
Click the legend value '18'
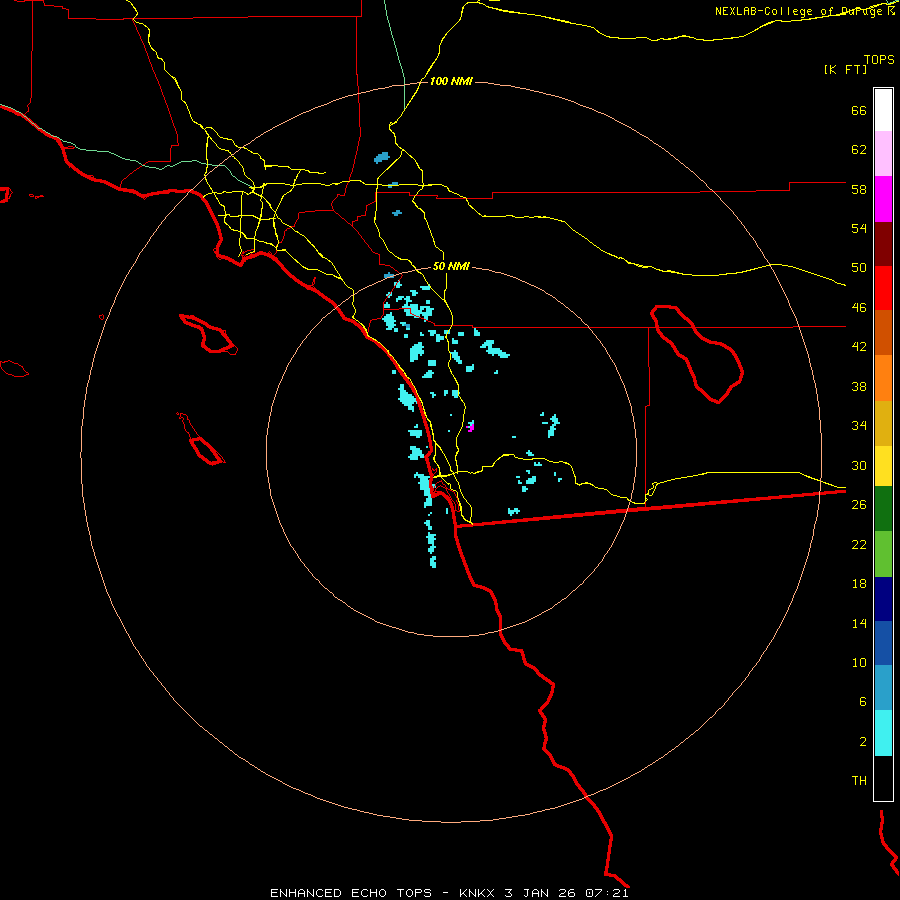click(x=859, y=584)
